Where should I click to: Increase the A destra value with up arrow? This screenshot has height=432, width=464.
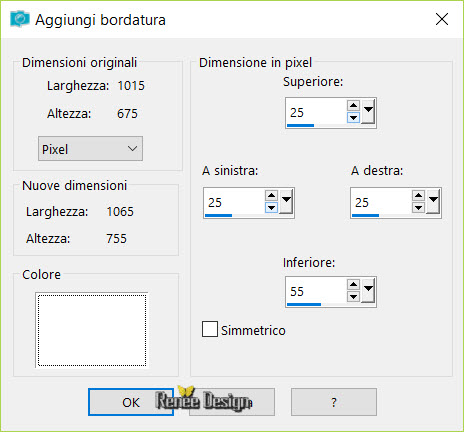[x=418, y=196]
